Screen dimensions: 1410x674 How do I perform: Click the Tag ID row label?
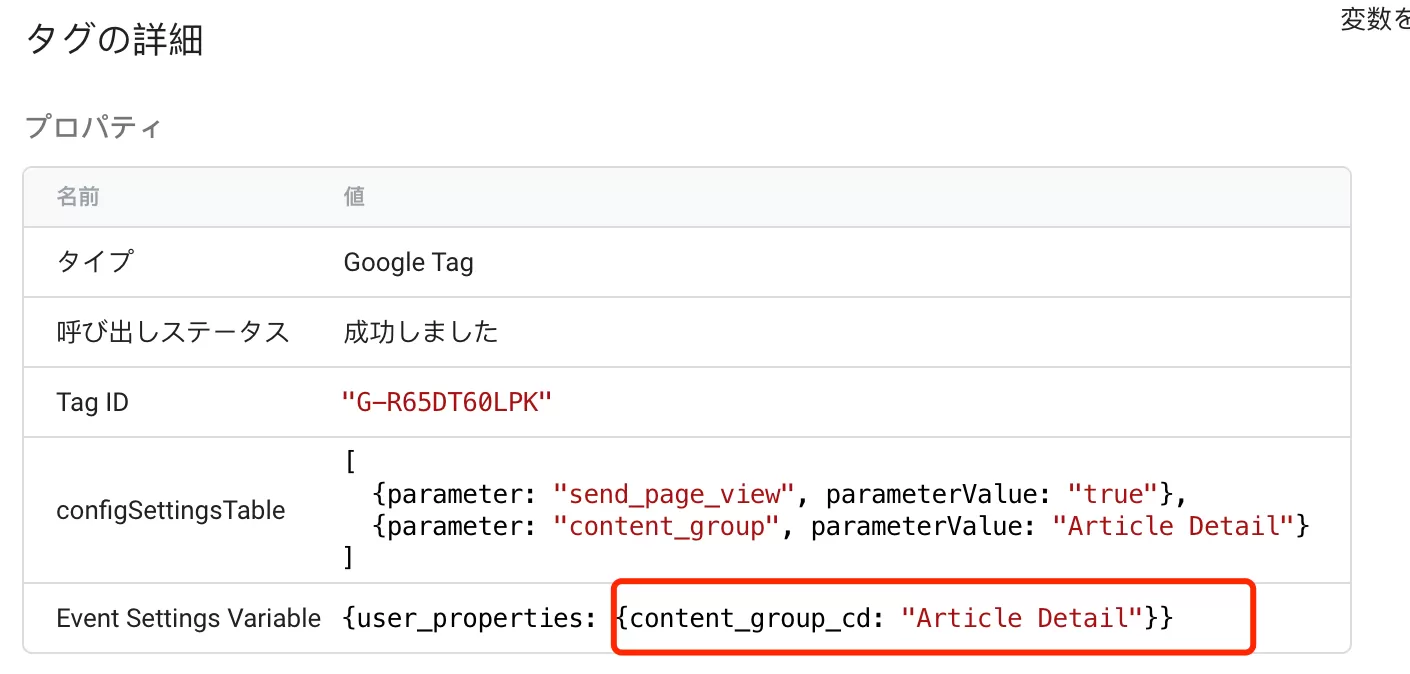tap(93, 402)
